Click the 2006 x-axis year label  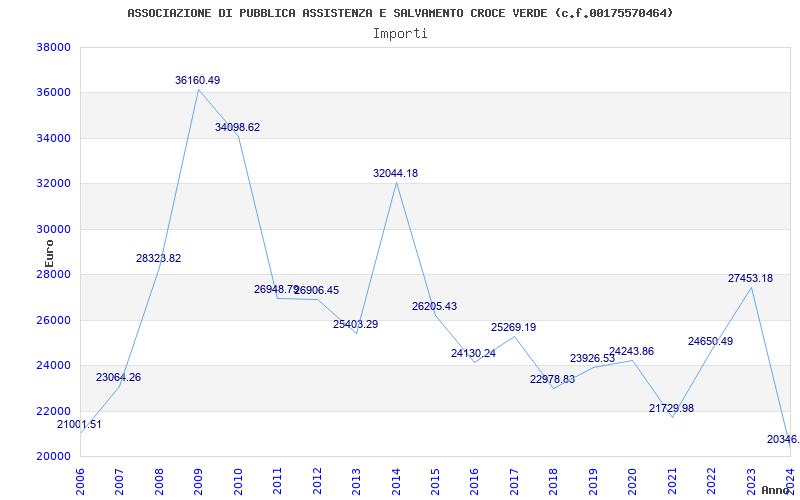click(x=80, y=481)
